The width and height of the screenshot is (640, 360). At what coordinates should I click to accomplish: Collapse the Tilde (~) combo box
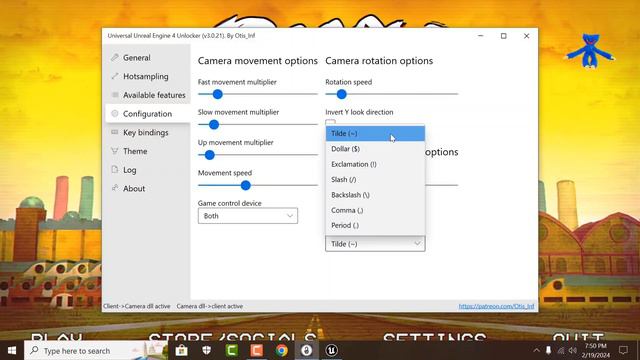coord(375,244)
